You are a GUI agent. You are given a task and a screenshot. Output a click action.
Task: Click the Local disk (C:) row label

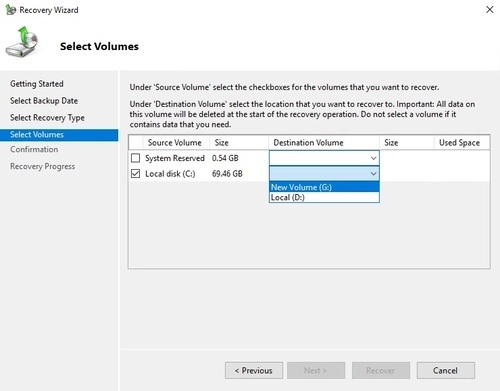point(170,174)
